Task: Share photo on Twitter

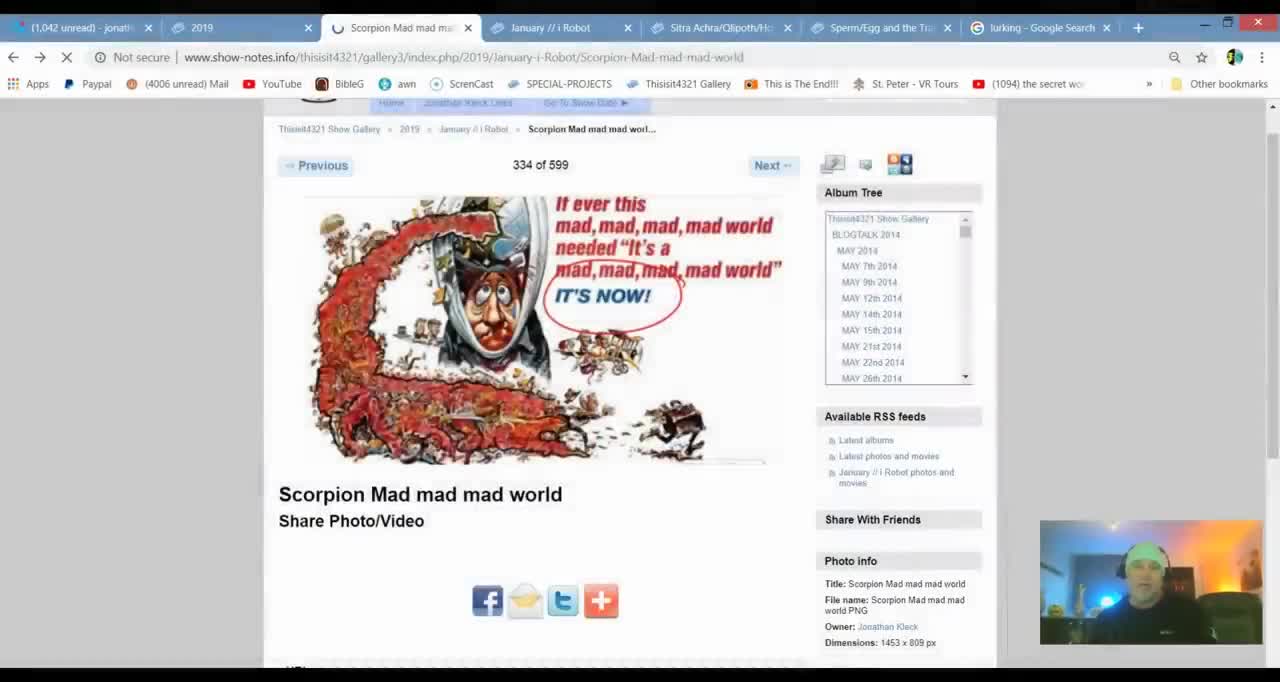Action: tap(563, 601)
